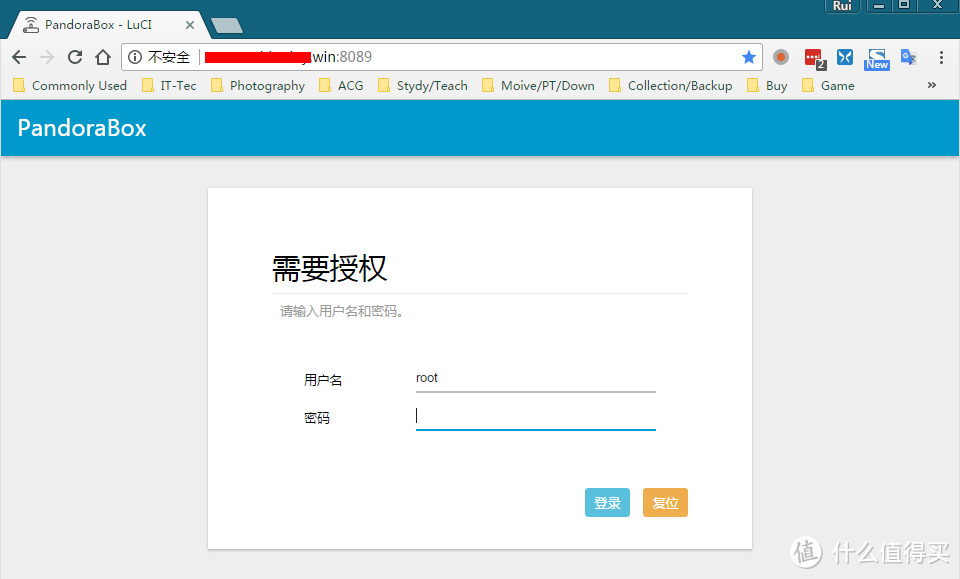Click the 用户名 label
This screenshot has width=960, height=579.
coord(323,380)
